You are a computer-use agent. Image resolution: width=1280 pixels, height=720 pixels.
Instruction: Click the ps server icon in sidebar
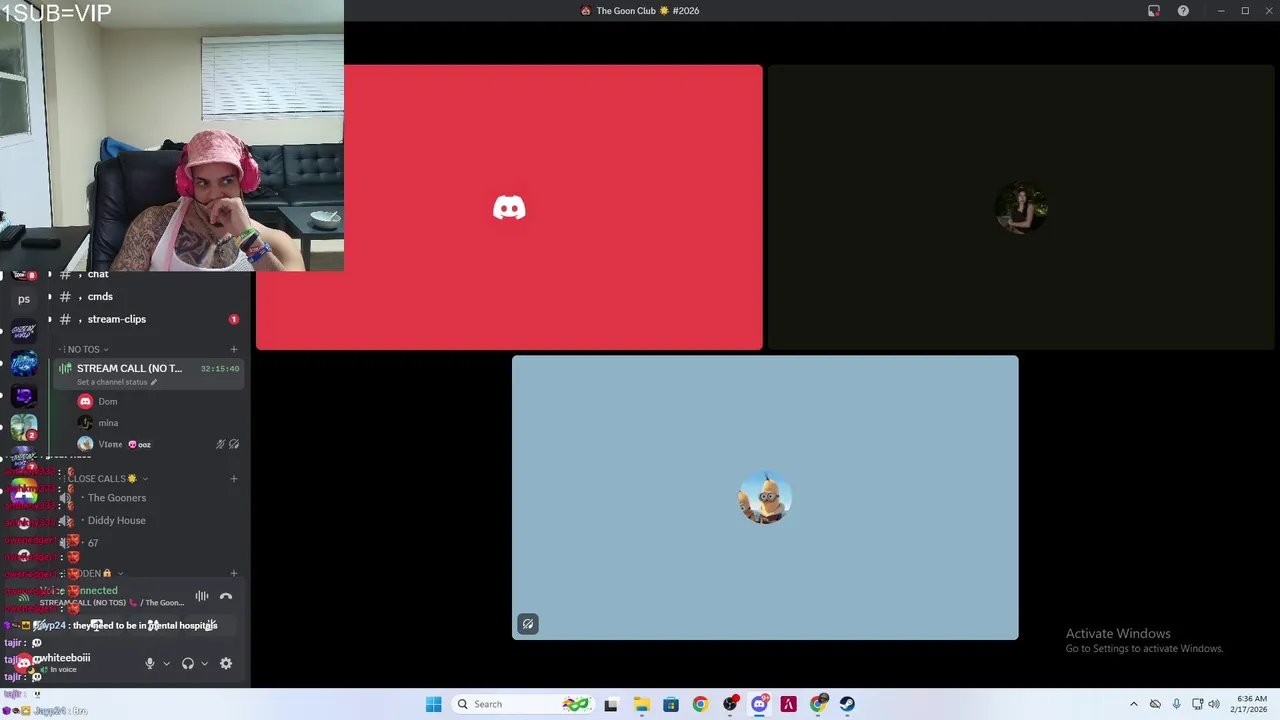point(24,299)
